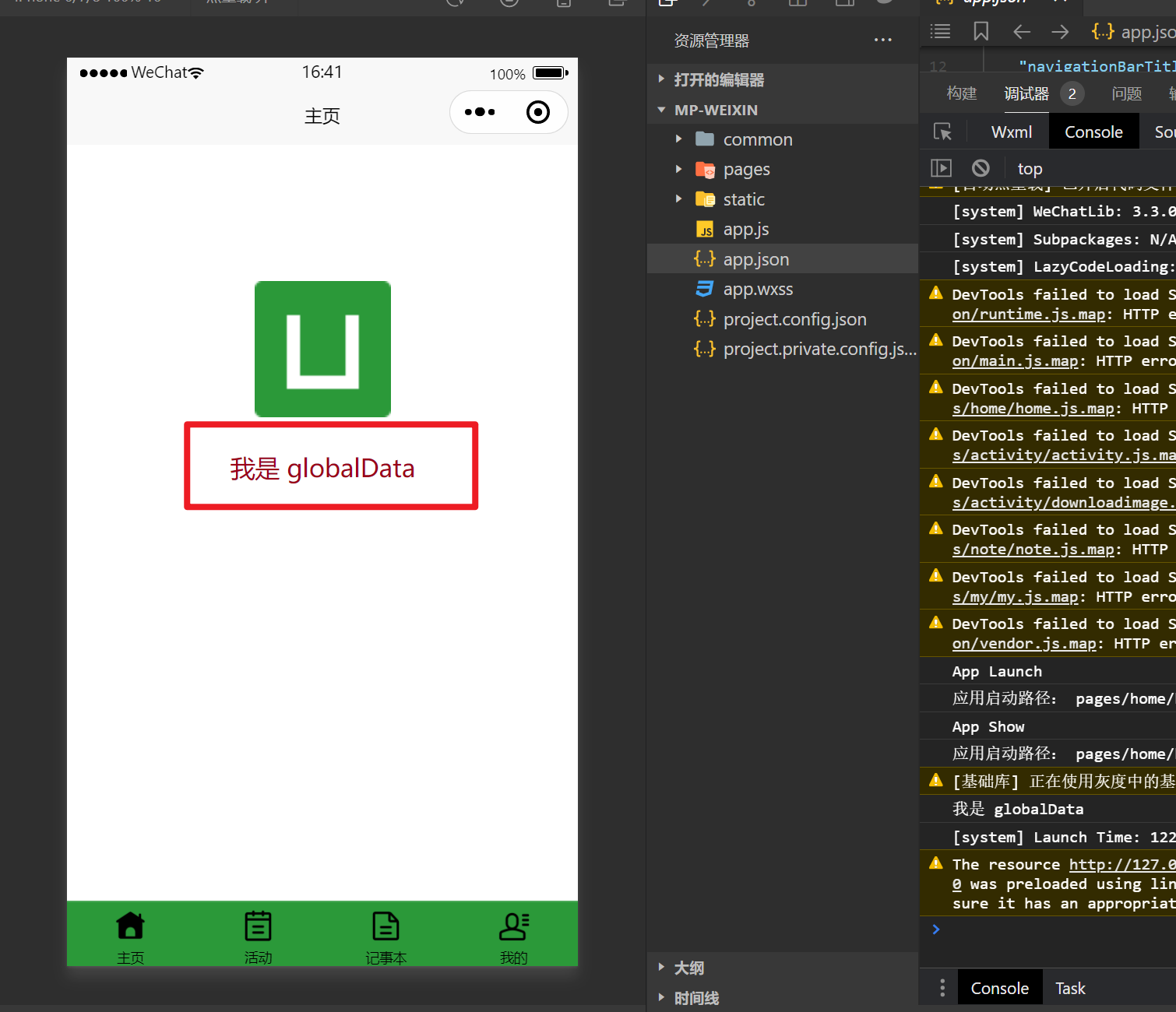1176x1012 pixels.
Task: Open the 资源管理器 more actions ellipsis
Action: tap(882, 40)
